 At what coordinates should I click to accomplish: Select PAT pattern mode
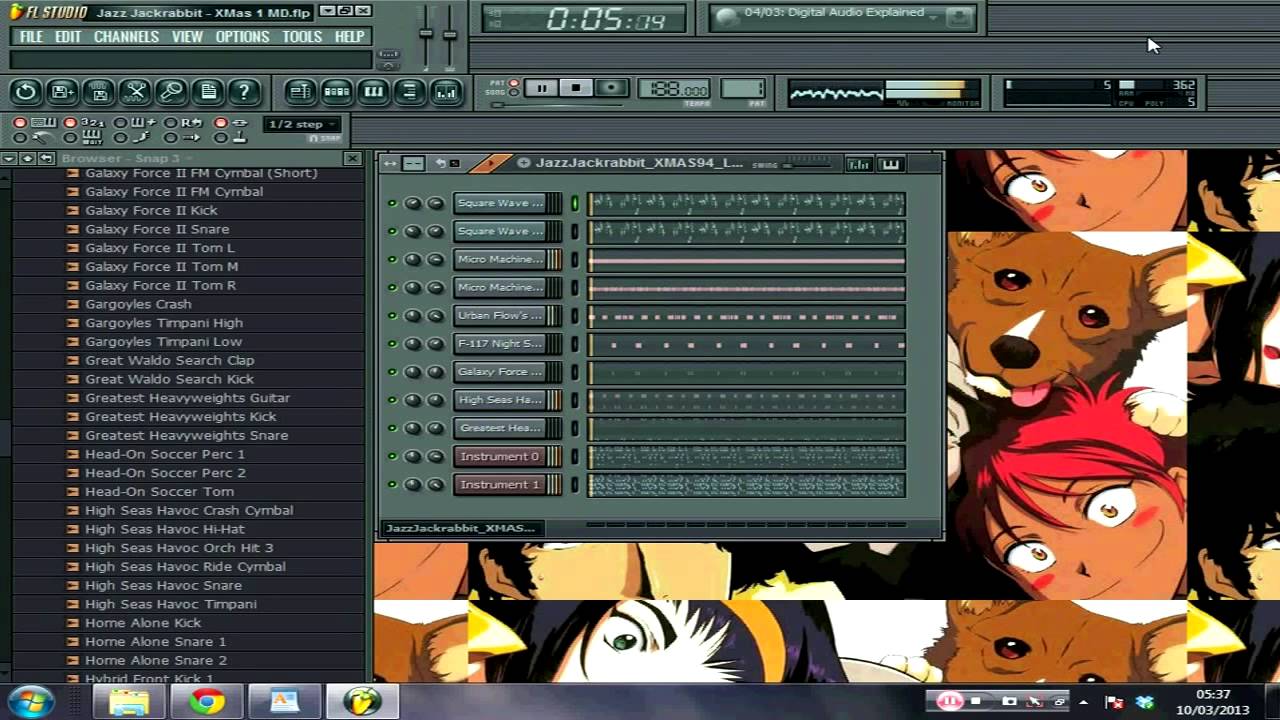pos(515,83)
